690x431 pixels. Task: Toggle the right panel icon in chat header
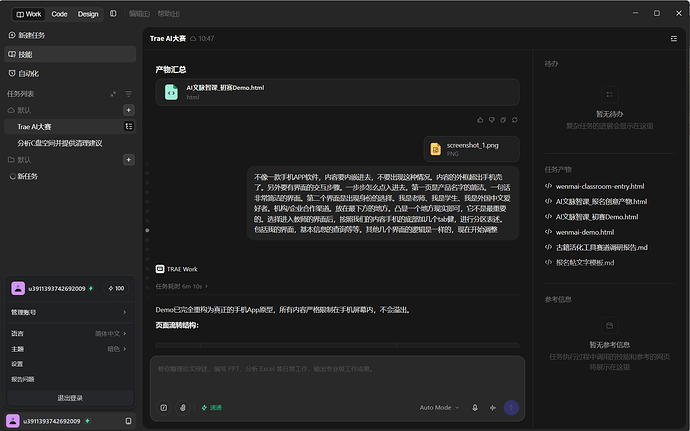coord(674,39)
